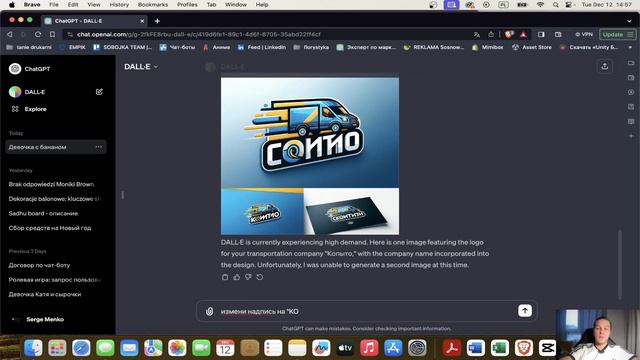Open Control Center in menu bar

[x=569, y=5]
